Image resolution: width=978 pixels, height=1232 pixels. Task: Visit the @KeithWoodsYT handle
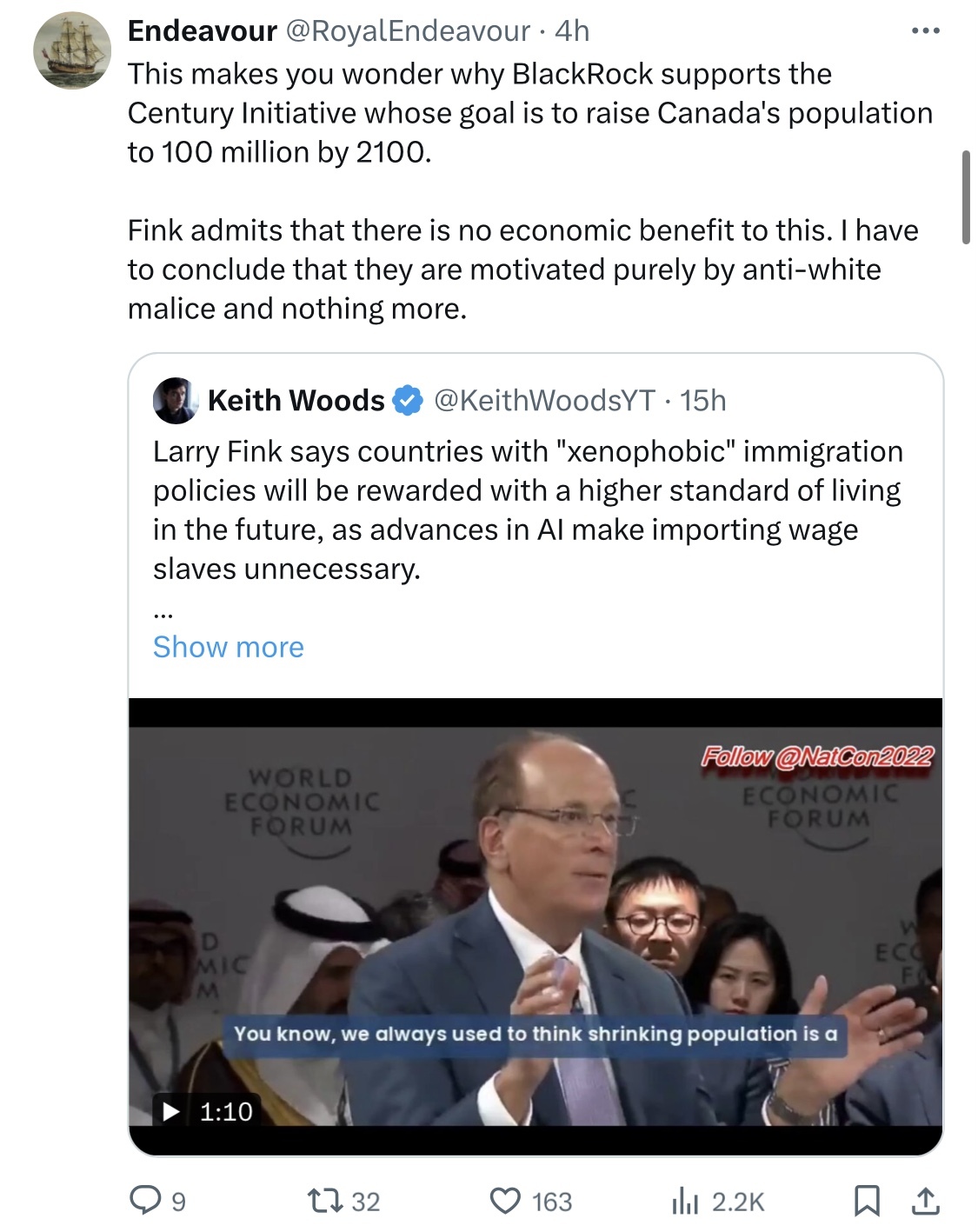[543, 400]
